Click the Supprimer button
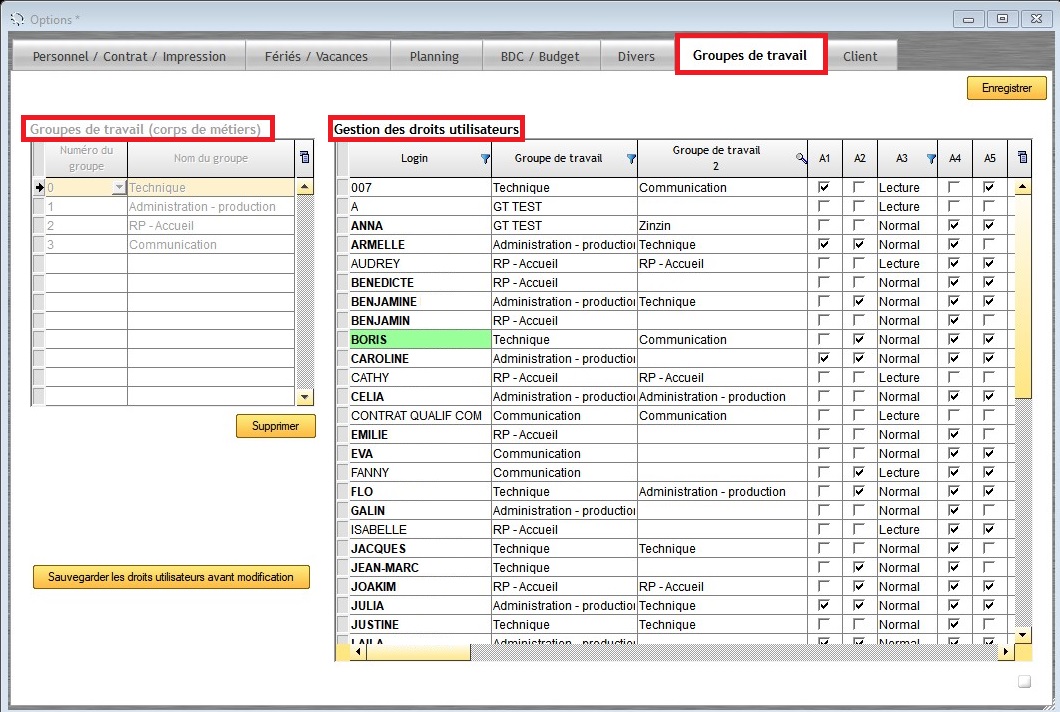1060x712 pixels. 275,426
